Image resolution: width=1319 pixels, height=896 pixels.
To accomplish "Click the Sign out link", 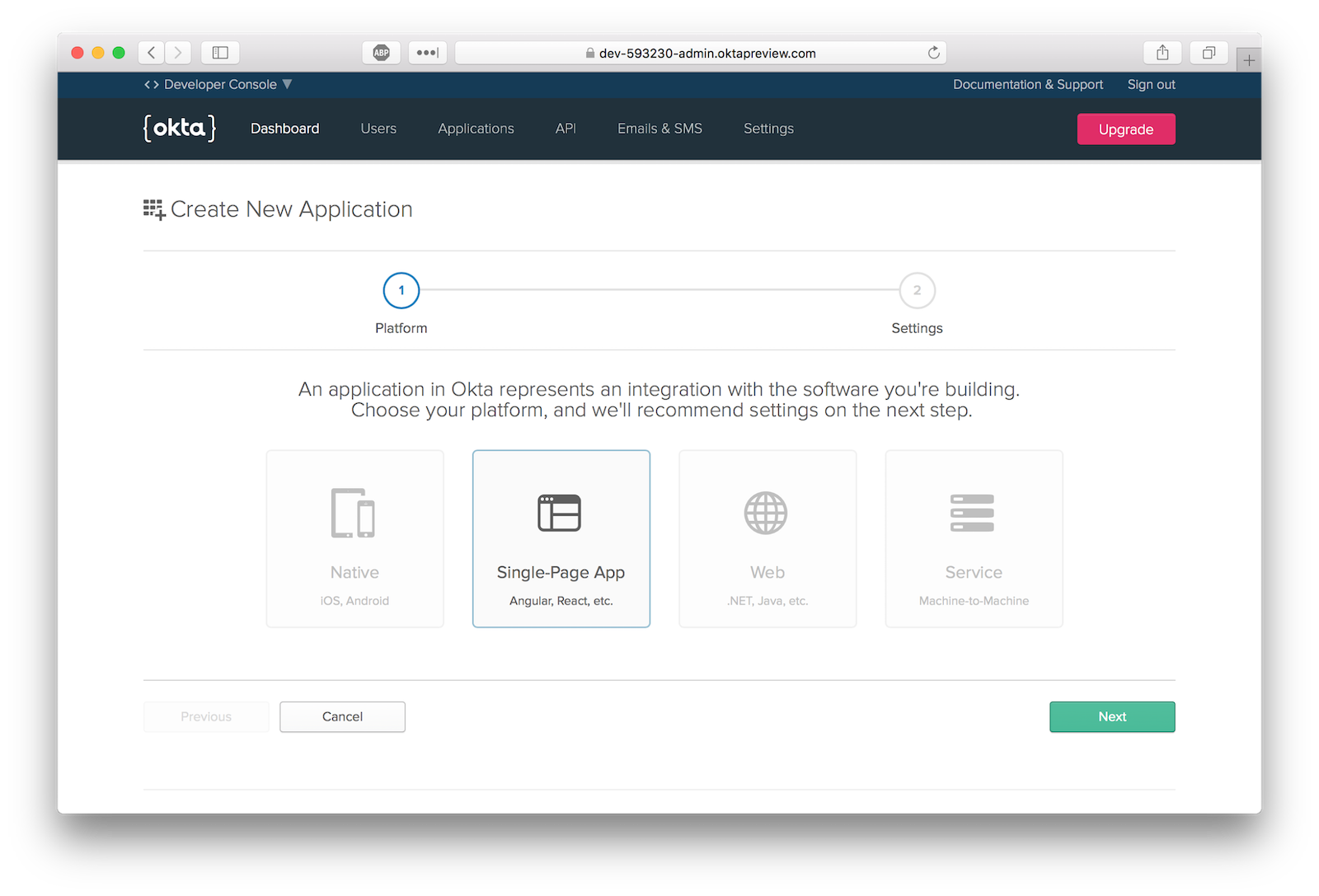I will click(1151, 84).
